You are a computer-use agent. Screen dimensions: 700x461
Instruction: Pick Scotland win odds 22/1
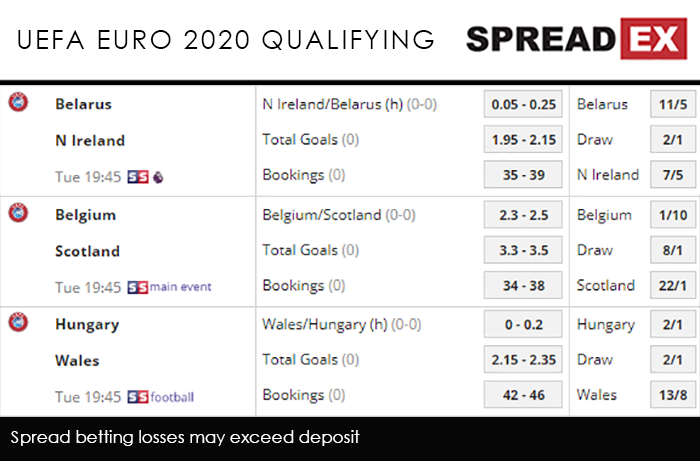pos(671,286)
